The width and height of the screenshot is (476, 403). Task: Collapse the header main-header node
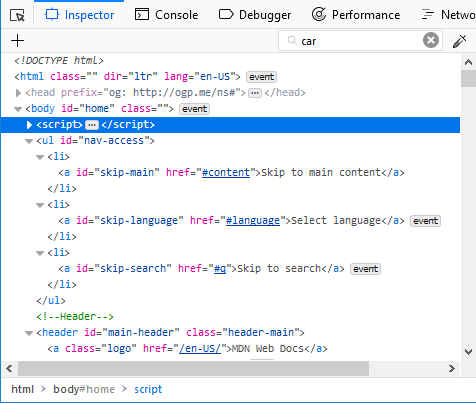click(29, 333)
